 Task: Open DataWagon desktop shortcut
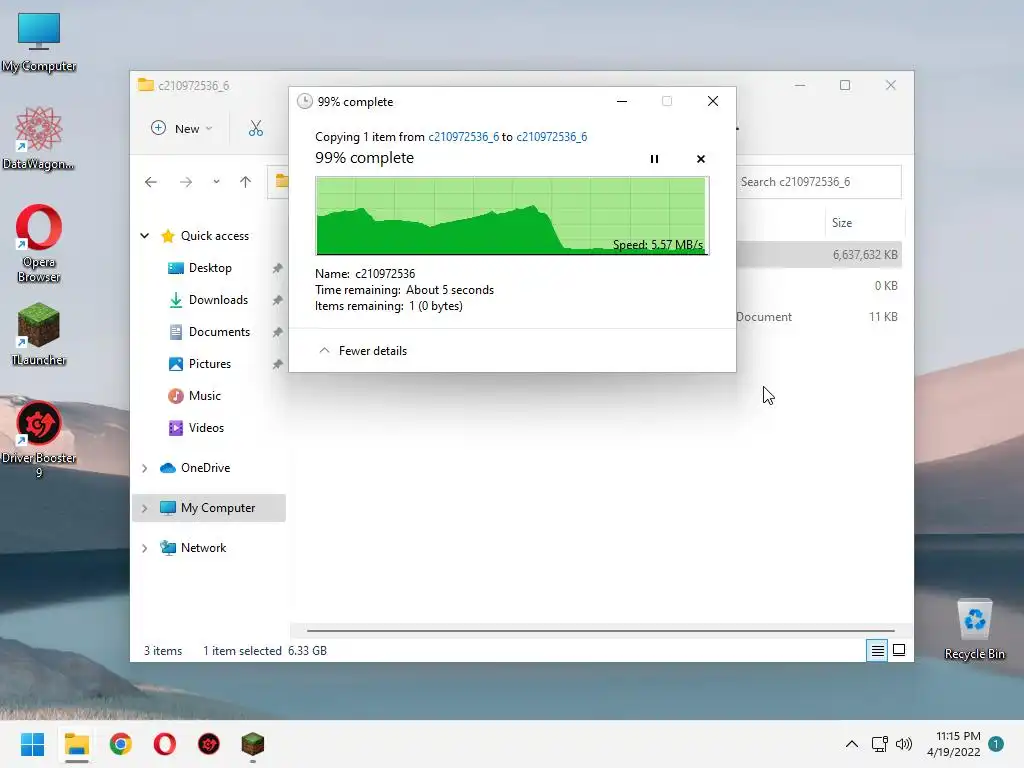pyautogui.click(x=39, y=138)
